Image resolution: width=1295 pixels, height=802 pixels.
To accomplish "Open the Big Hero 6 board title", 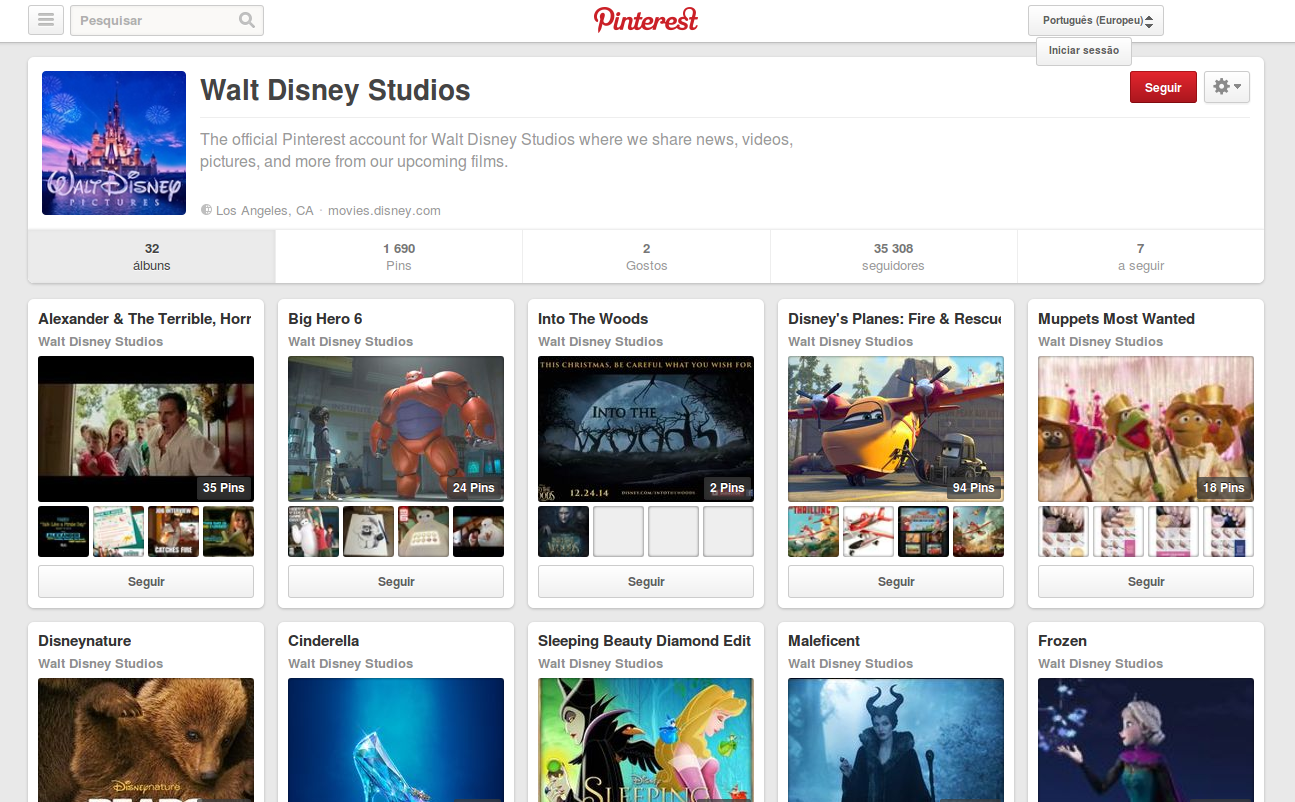I will 325,319.
